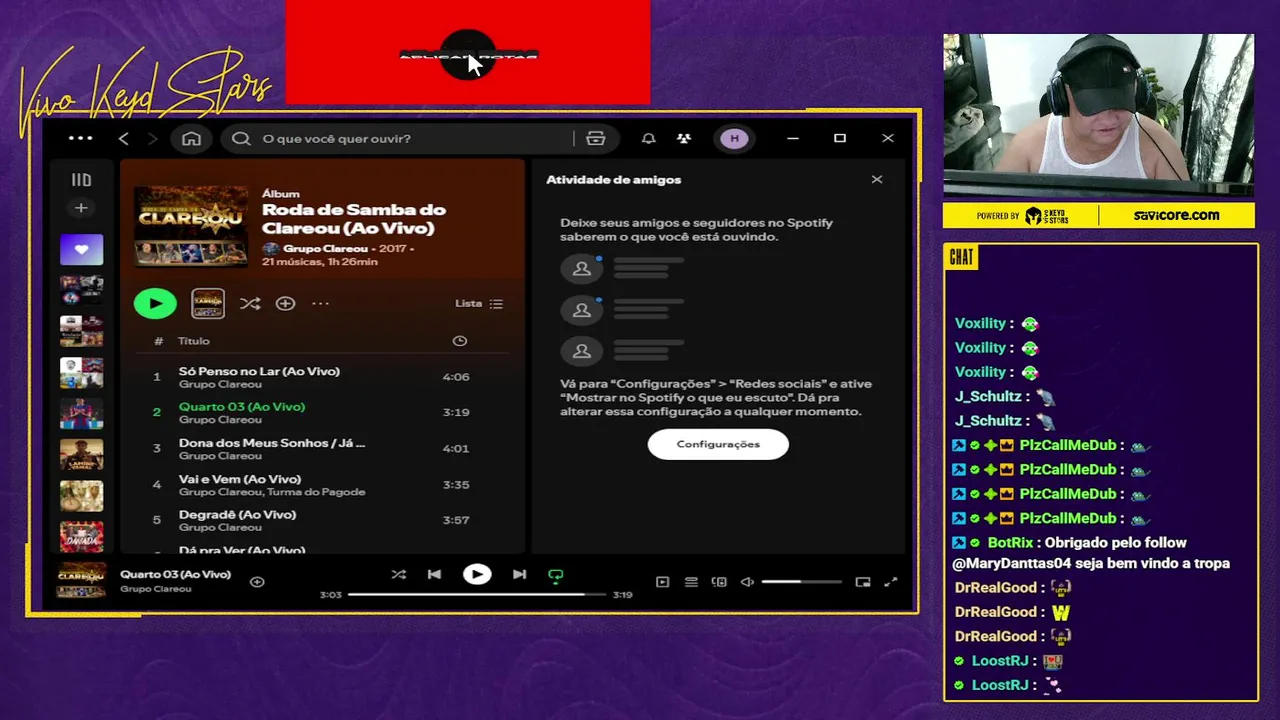Open Now Playing view icon
Viewport: 1280px width, 720px height.
662,582
